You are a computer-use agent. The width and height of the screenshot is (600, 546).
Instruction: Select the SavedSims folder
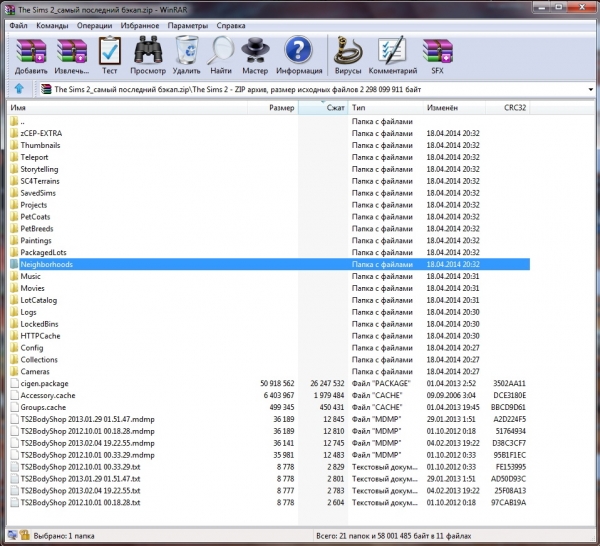pos(38,192)
